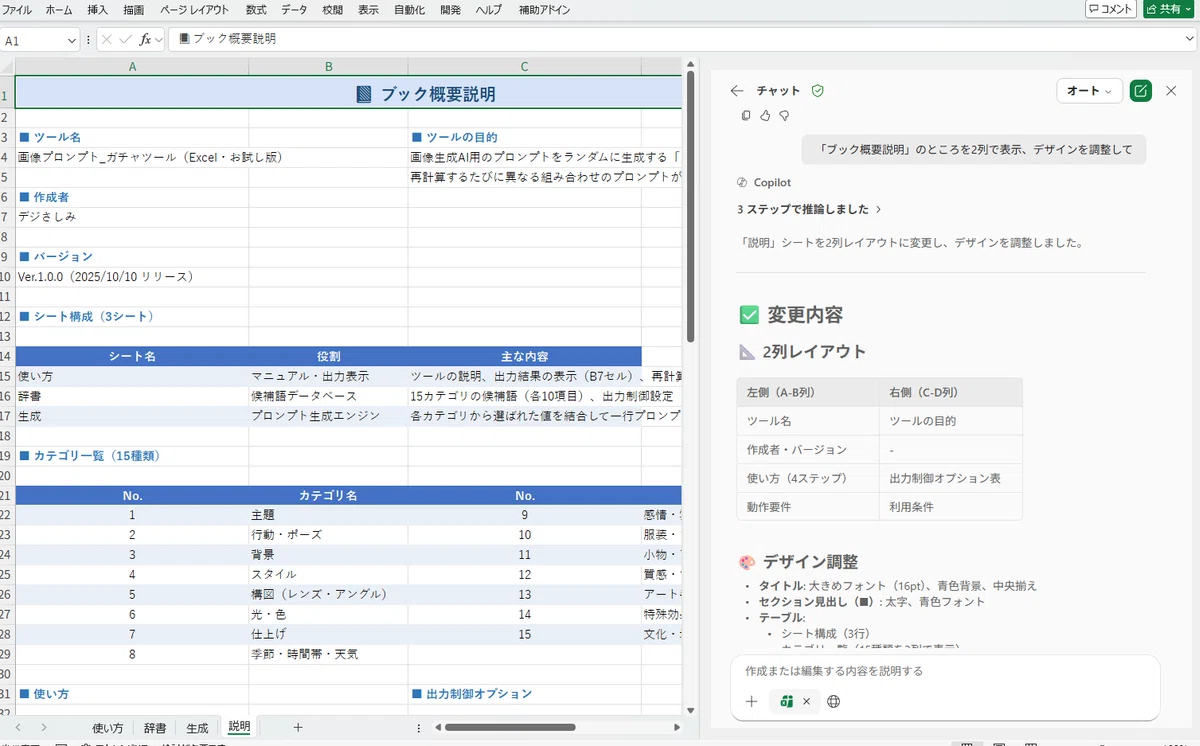Open the ヘルプ ribbon tab
Viewport: 1200px width, 746px height.
click(488, 9)
